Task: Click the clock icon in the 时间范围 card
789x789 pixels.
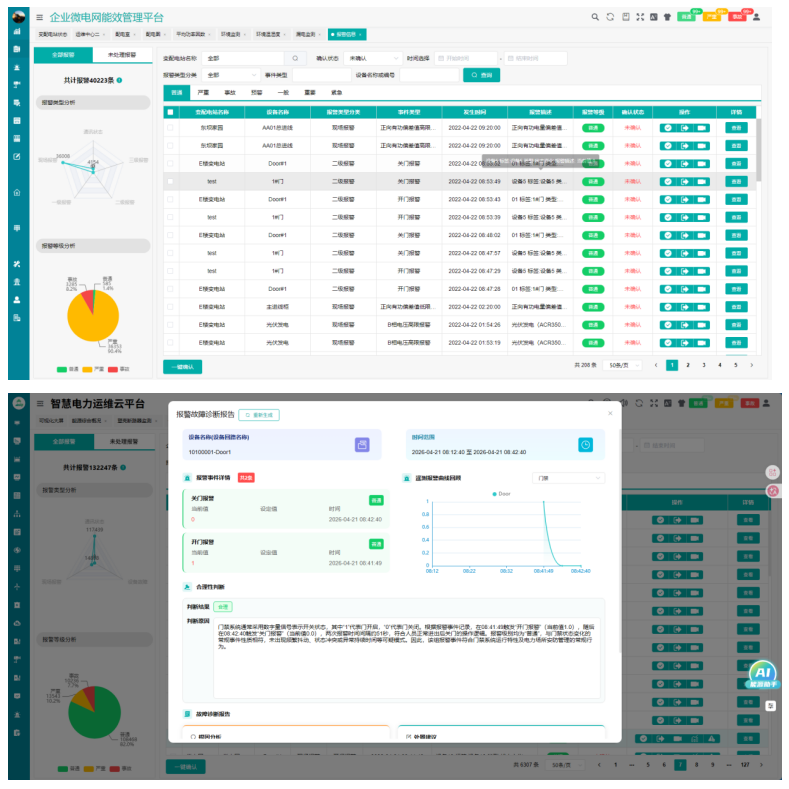Action: tap(585, 445)
